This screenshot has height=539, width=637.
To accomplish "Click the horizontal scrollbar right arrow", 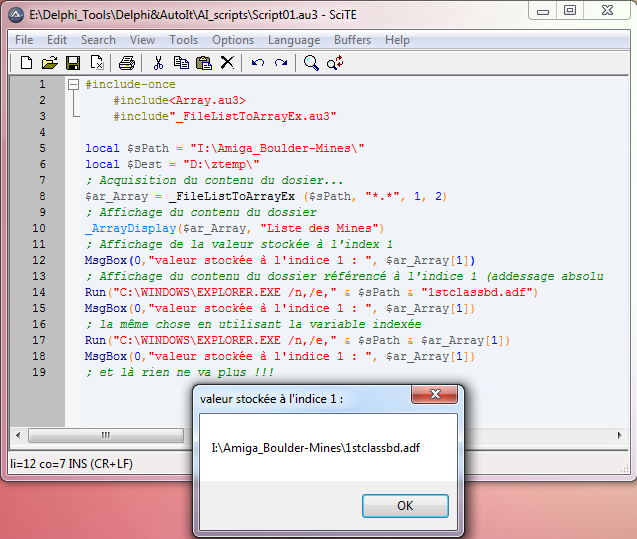I will pos(620,435).
